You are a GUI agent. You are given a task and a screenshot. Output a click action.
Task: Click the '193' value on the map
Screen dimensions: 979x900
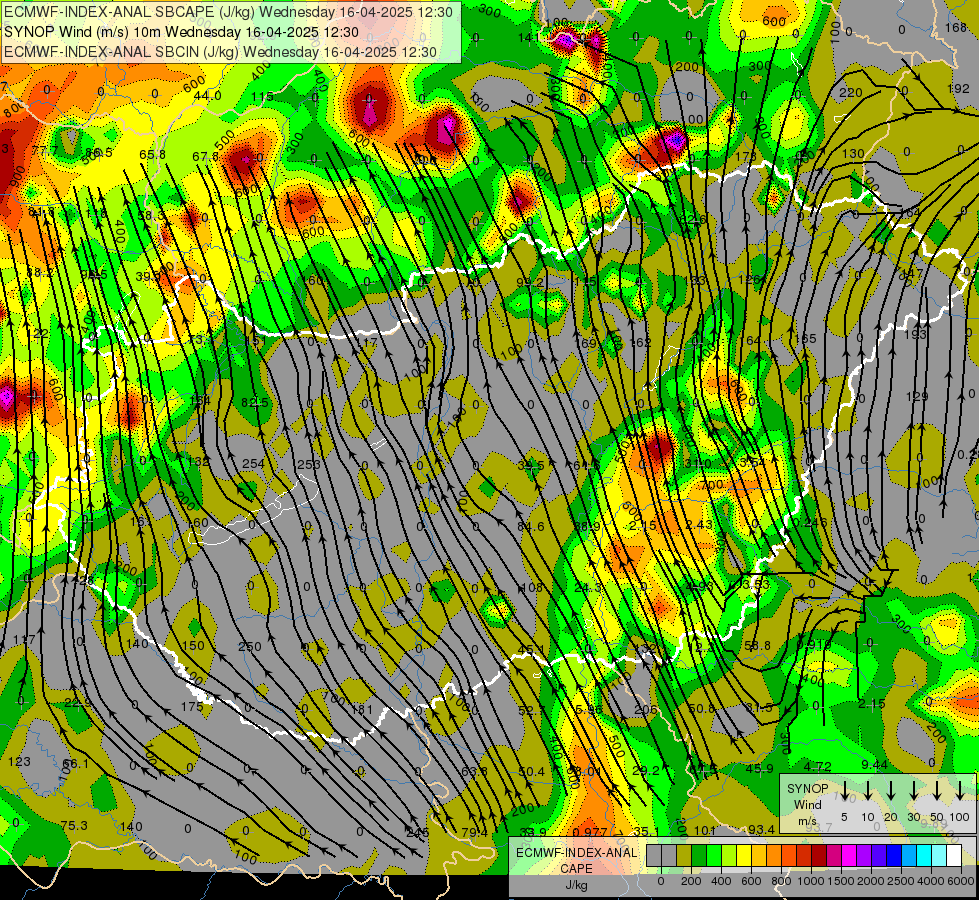(915, 335)
